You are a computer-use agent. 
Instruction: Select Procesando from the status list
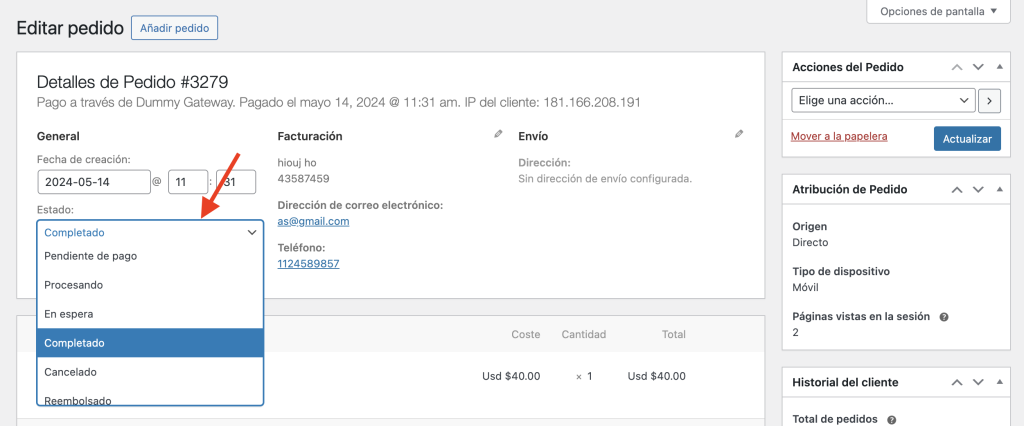[x=74, y=285]
